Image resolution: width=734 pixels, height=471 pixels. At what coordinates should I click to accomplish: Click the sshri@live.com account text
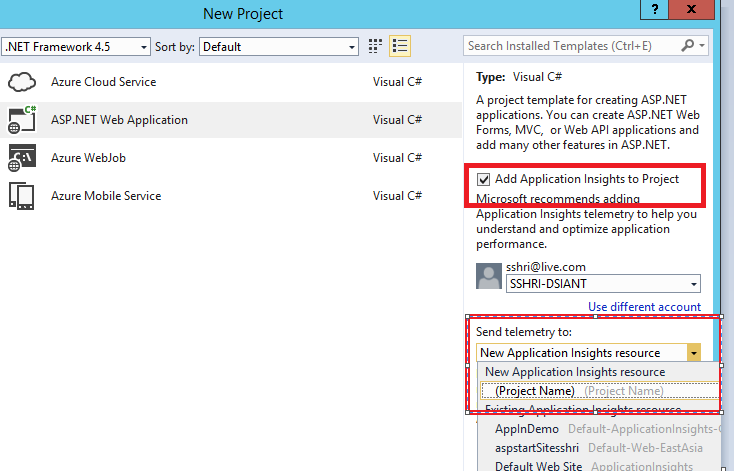coord(546,267)
